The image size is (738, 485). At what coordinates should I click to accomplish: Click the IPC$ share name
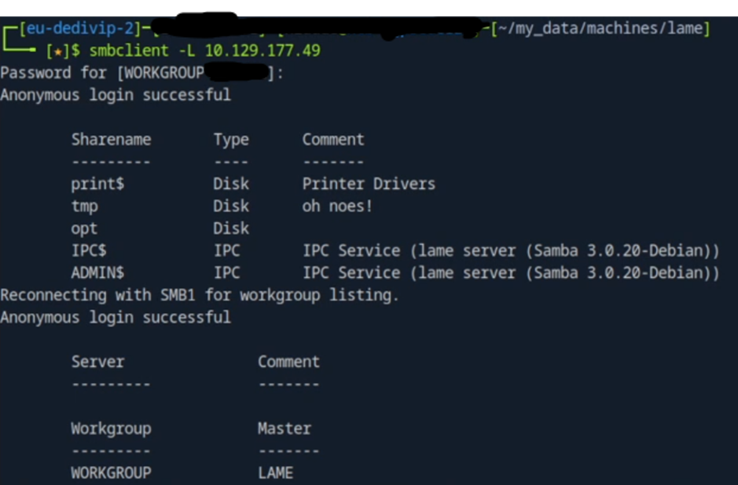(x=88, y=250)
